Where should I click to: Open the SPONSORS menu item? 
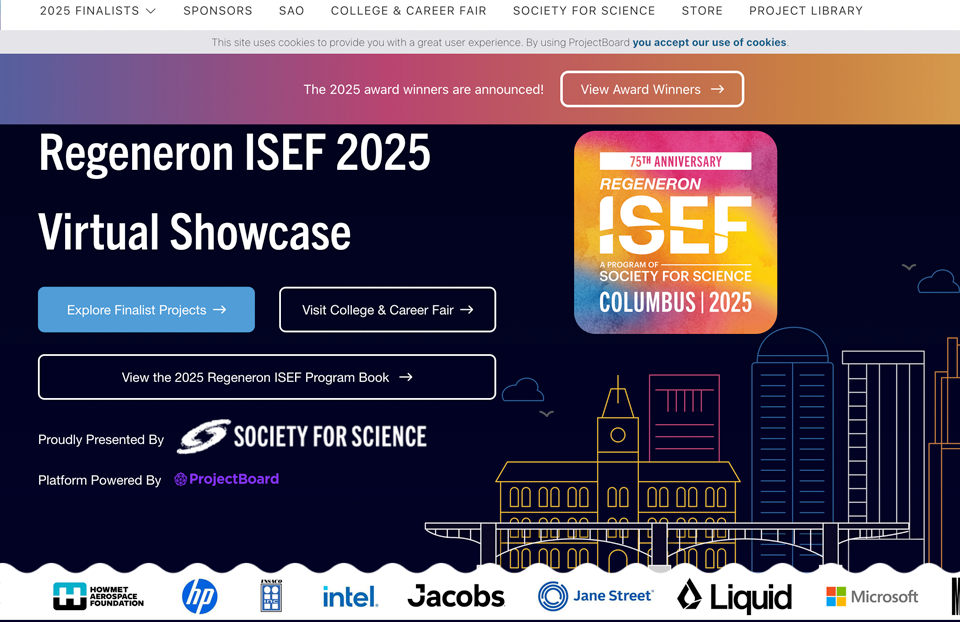(x=217, y=11)
